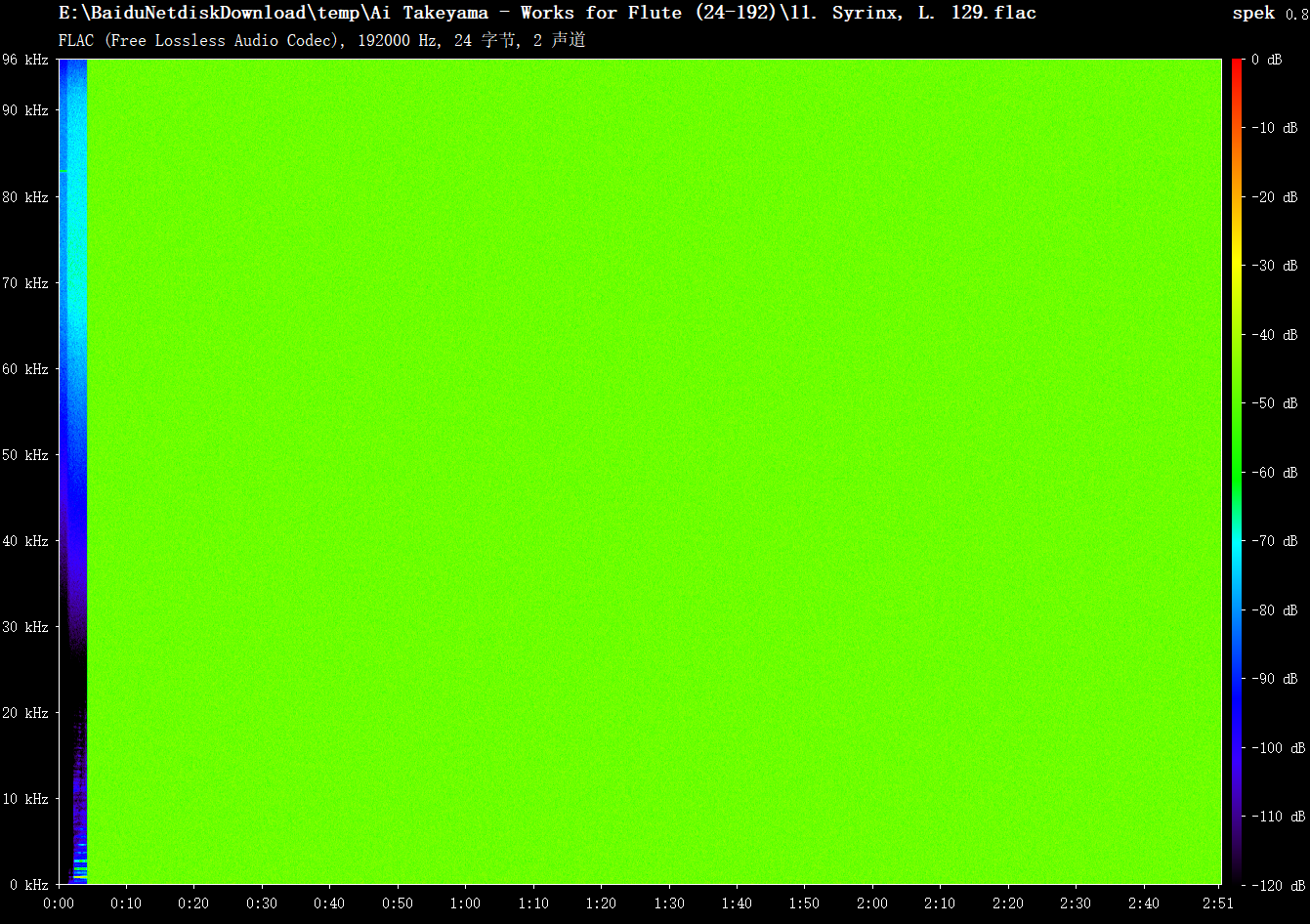Click the 80 kHz frequency label

click(25, 197)
